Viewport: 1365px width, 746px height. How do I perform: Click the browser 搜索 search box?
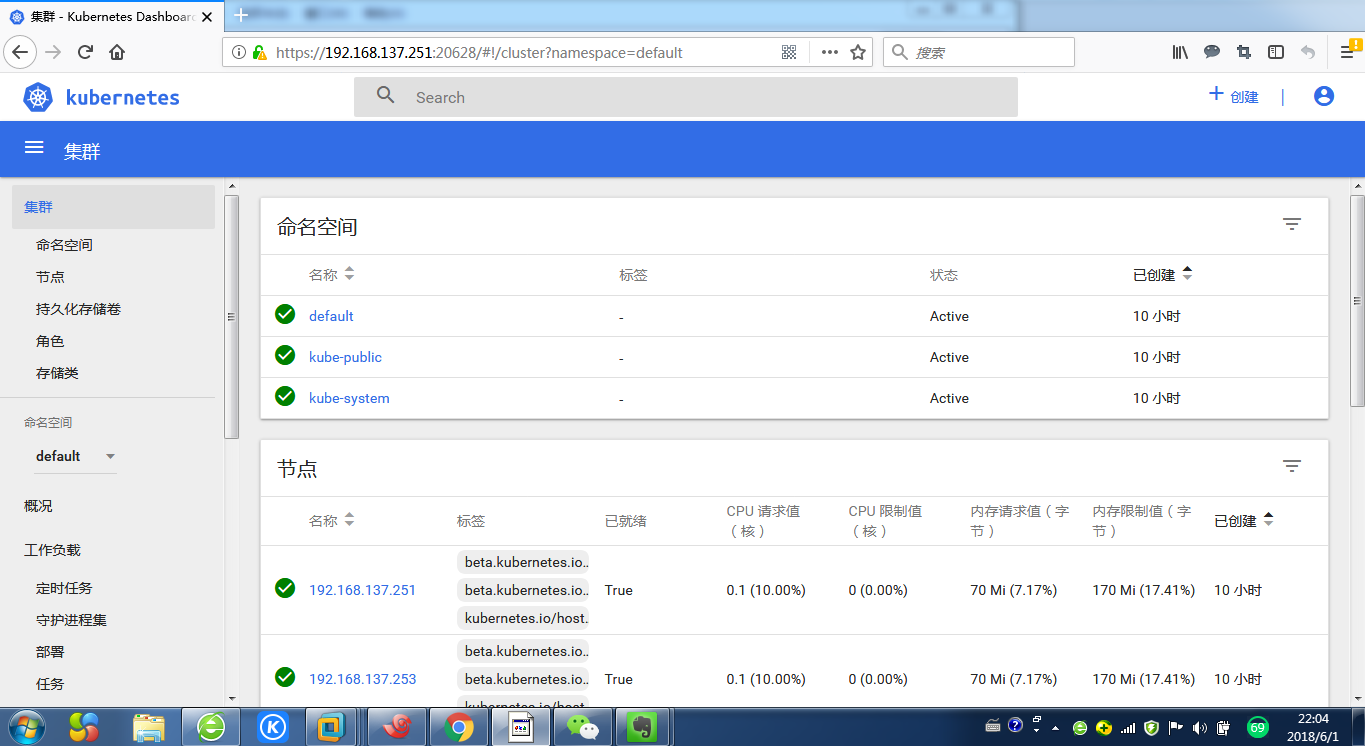pyautogui.click(x=978, y=52)
